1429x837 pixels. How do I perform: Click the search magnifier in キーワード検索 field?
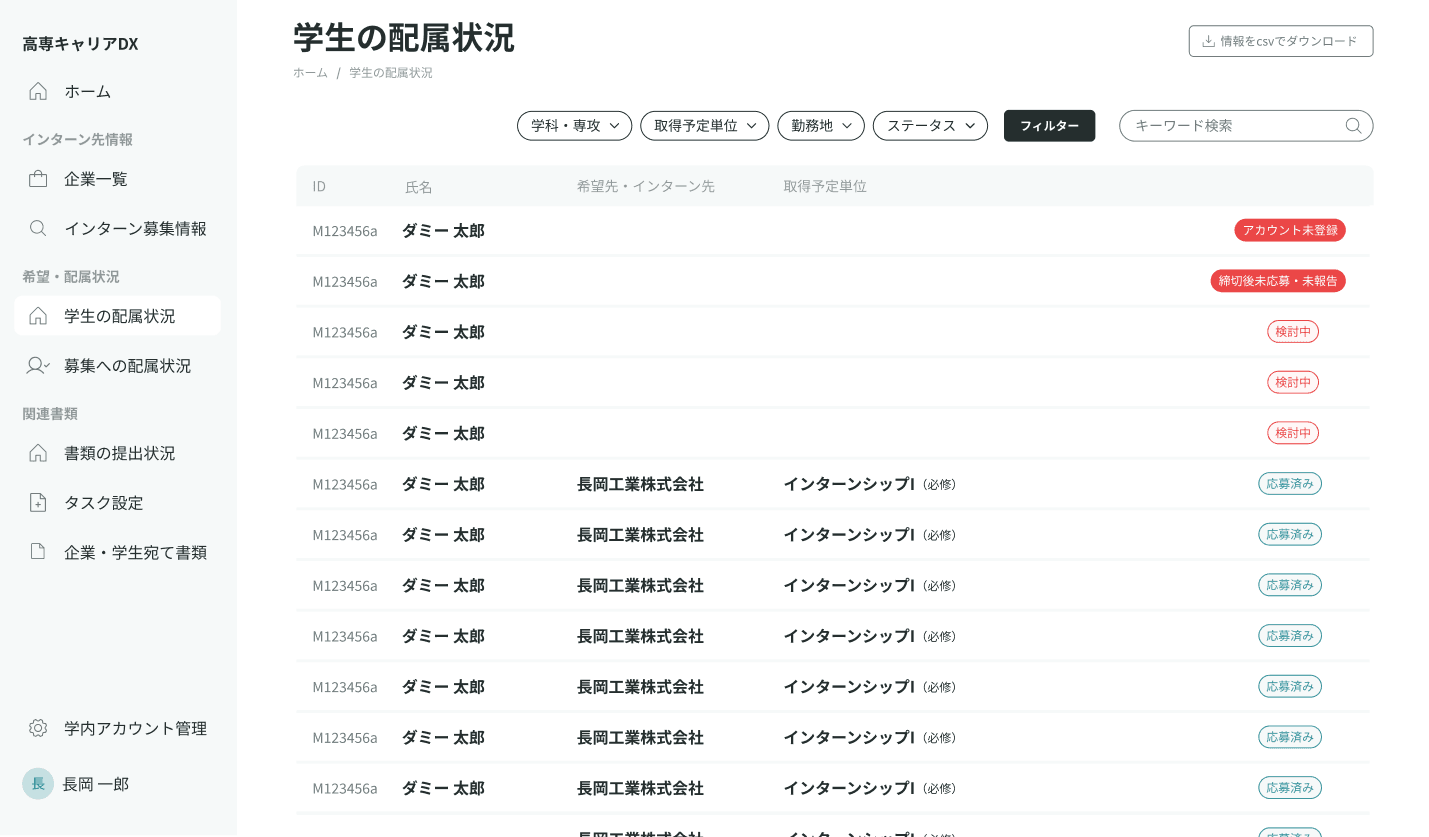click(x=1352, y=125)
